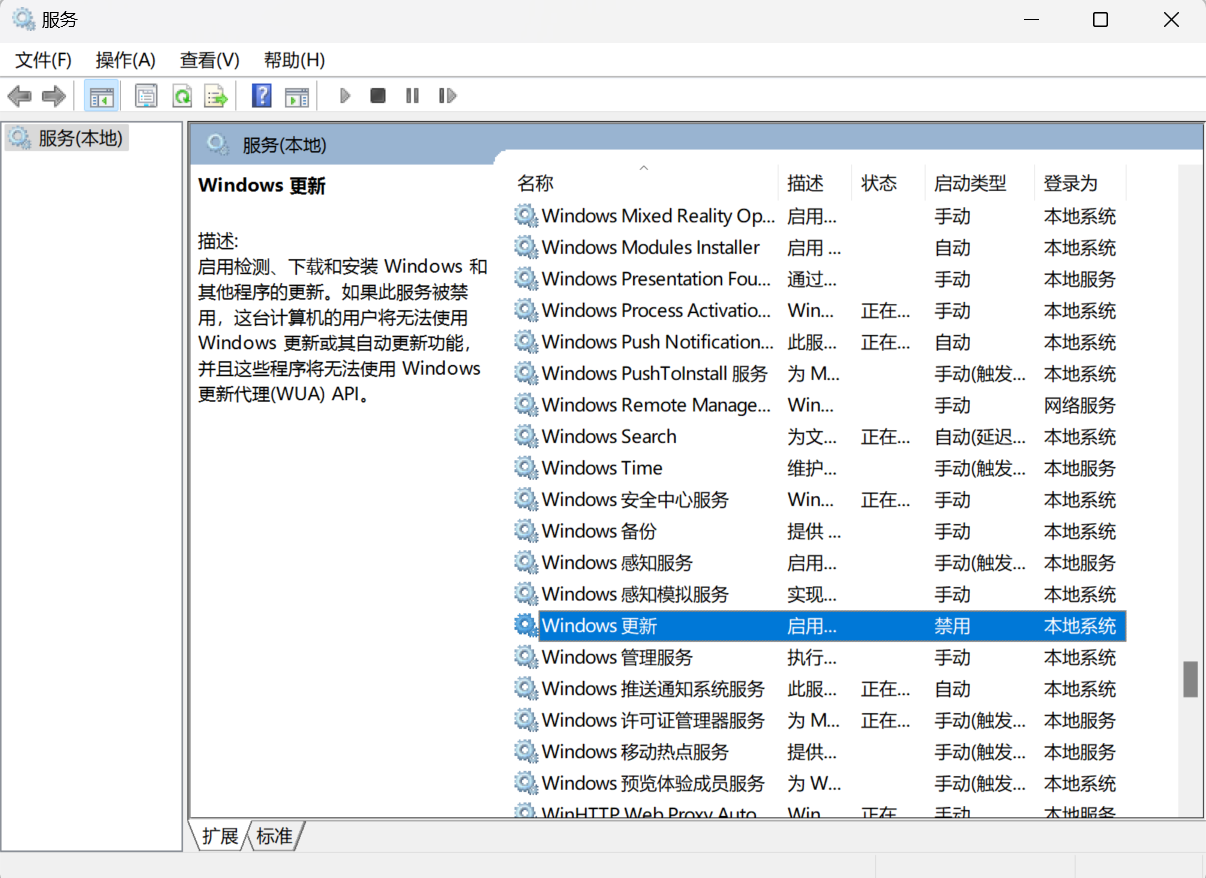The image size is (1206, 878).
Task: Click name text Windows Search
Action: click(609, 436)
